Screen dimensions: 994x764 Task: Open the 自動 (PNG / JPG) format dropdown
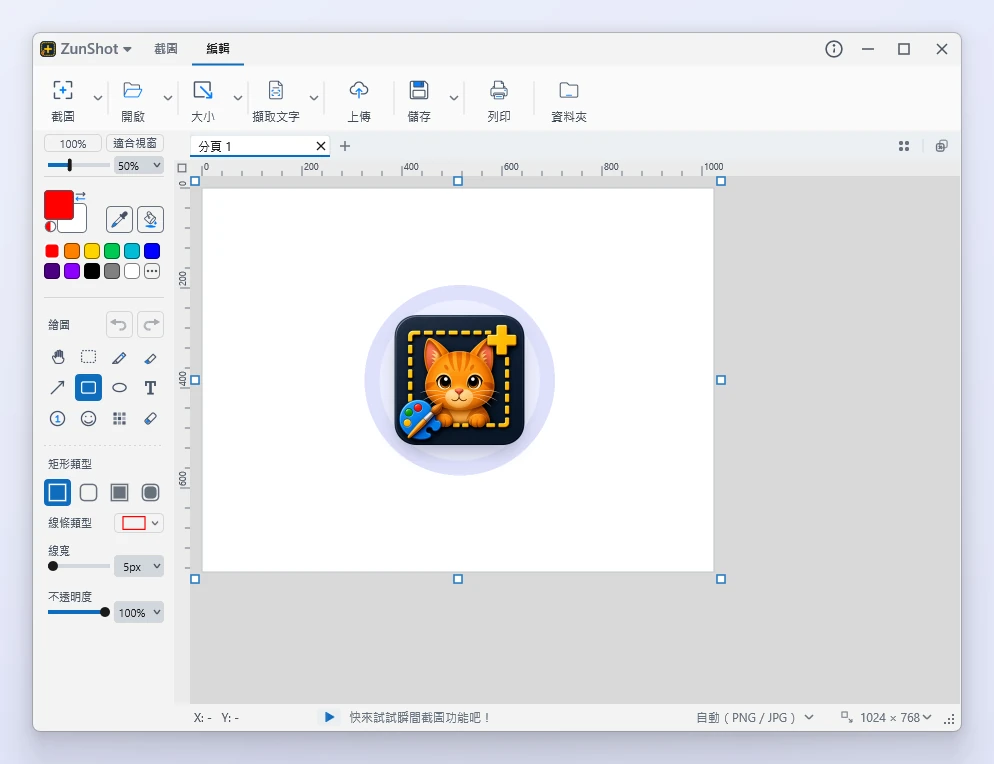(754, 718)
